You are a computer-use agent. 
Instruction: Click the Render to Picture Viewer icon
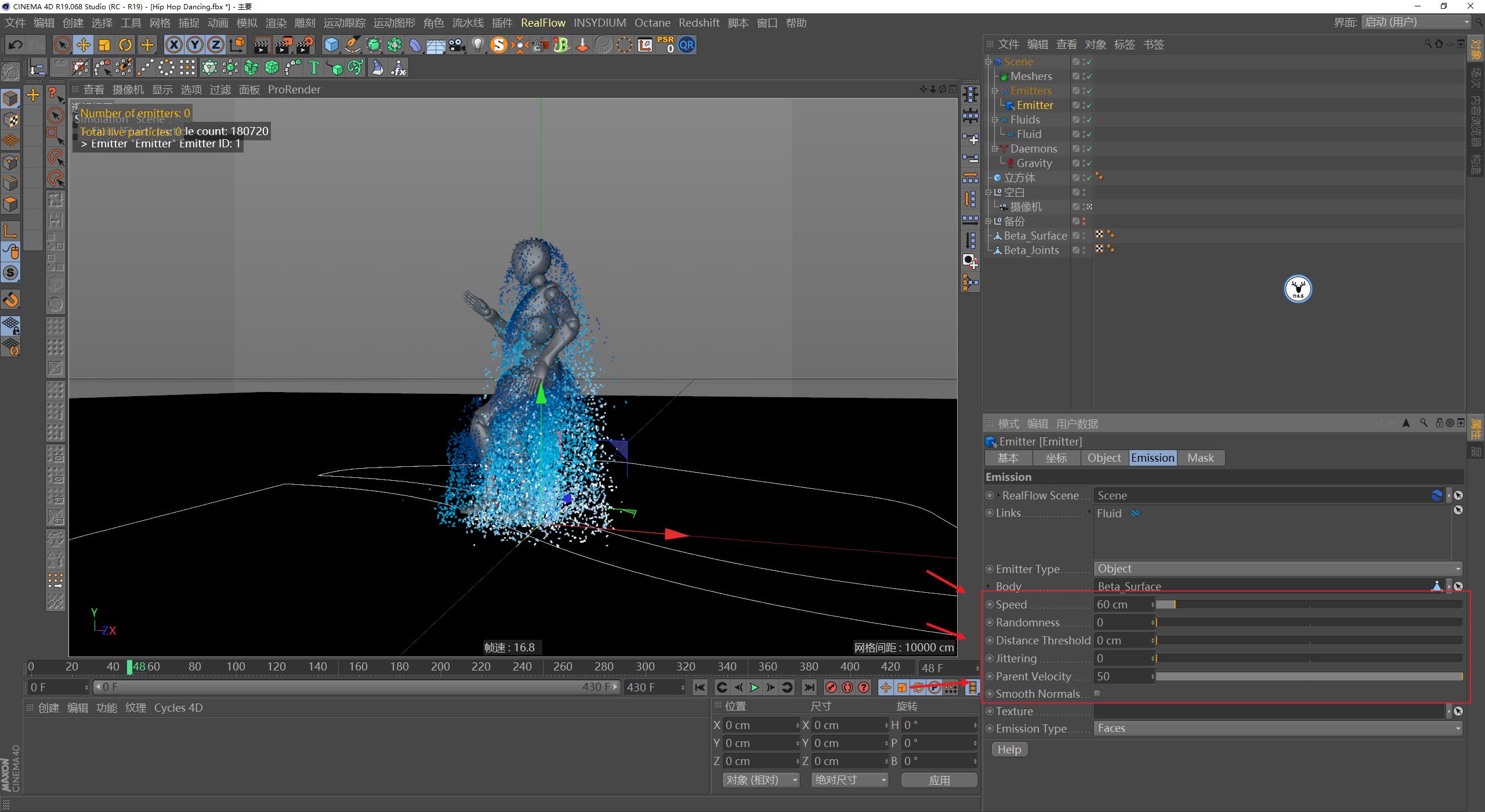[x=285, y=45]
